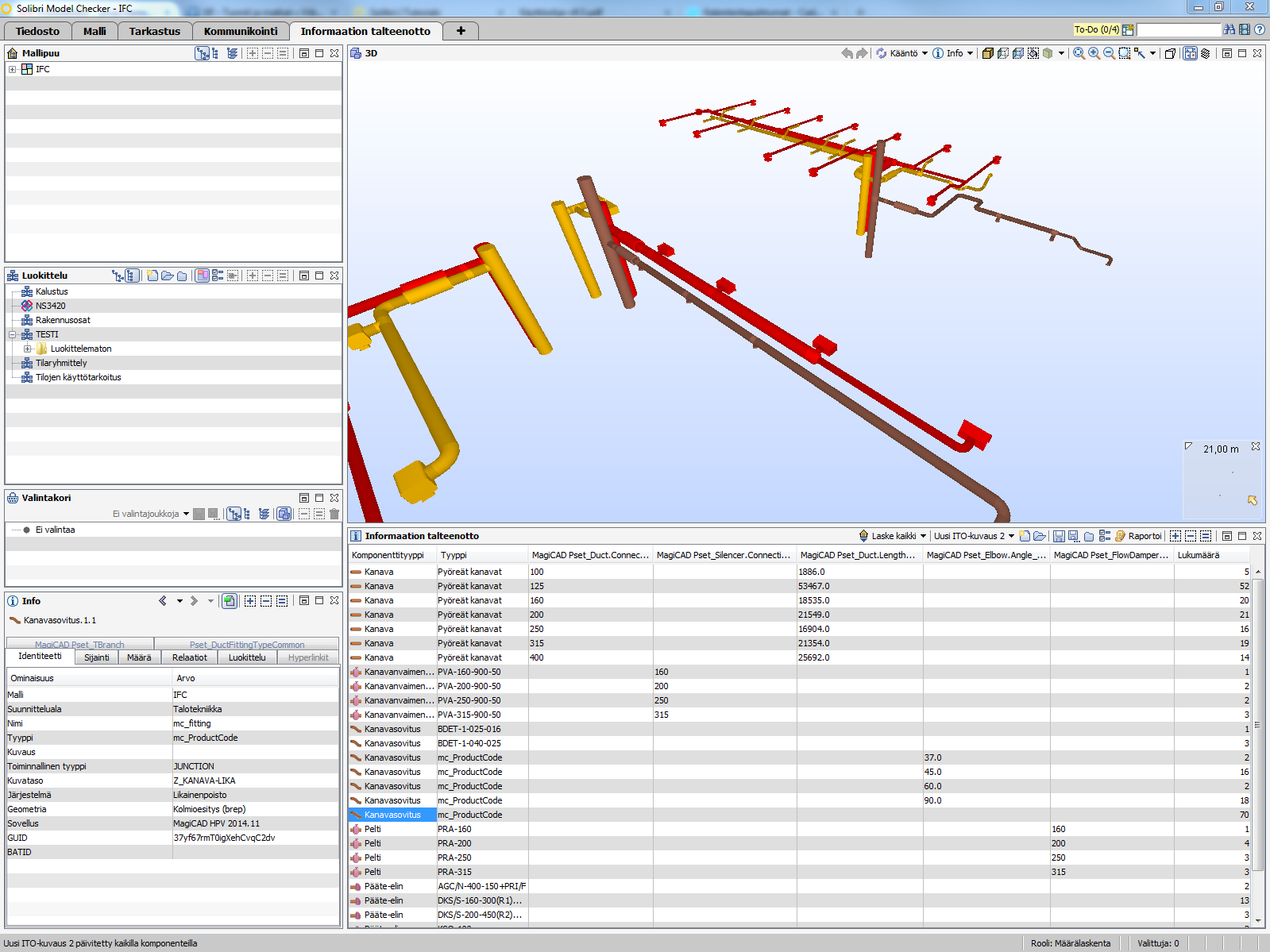Click open ITO definition folder icon
The width and height of the screenshot is (1270, 952).
coord(1040,536)
